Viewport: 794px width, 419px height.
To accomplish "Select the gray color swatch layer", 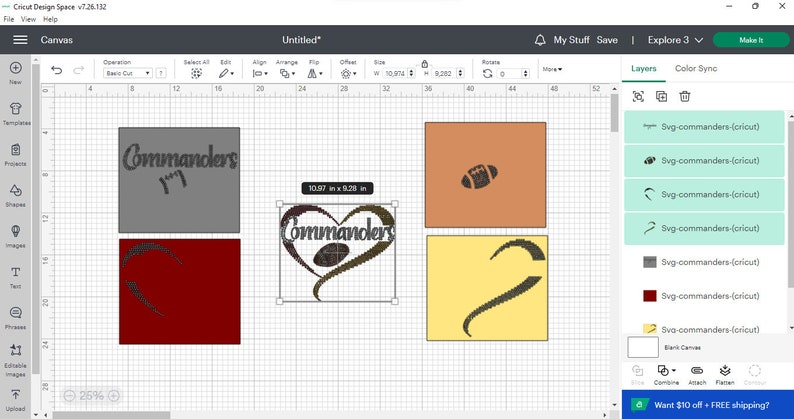I will (704, 262).
